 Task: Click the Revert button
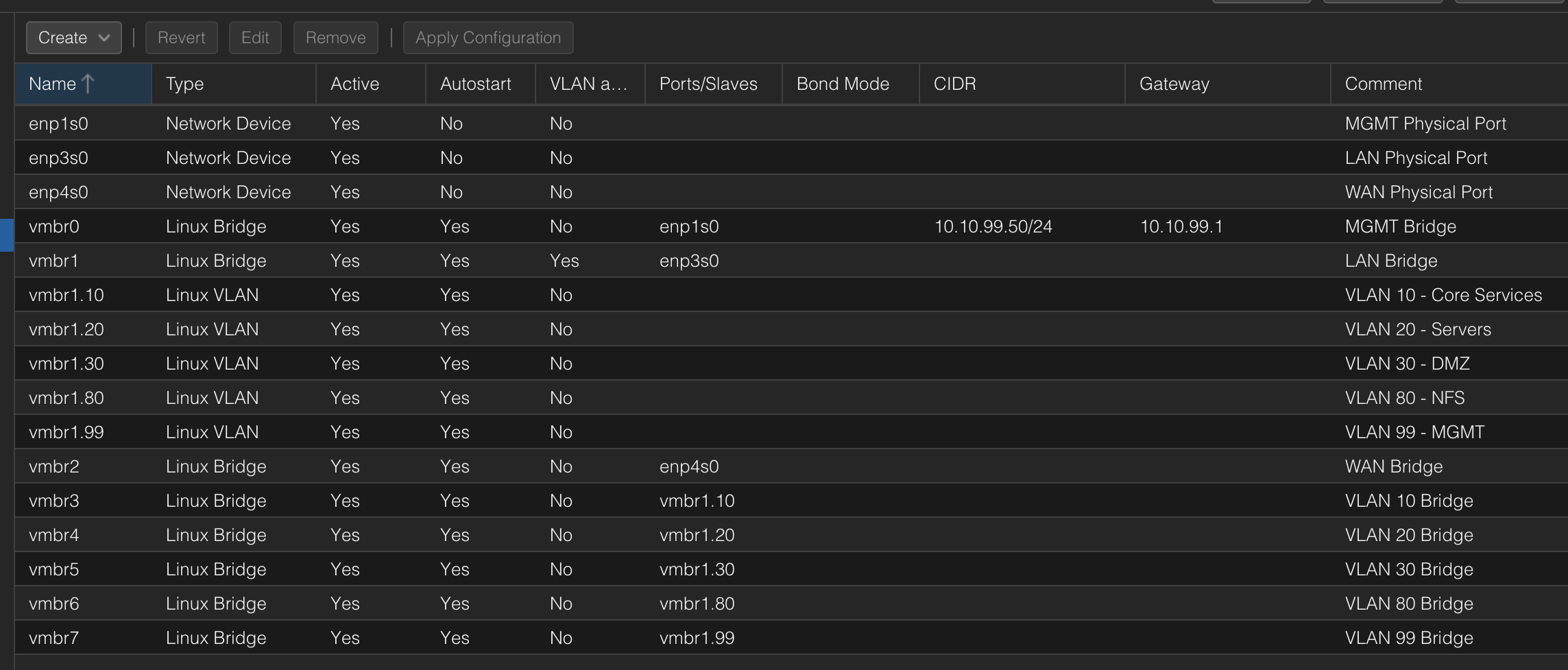click(181, 38)
